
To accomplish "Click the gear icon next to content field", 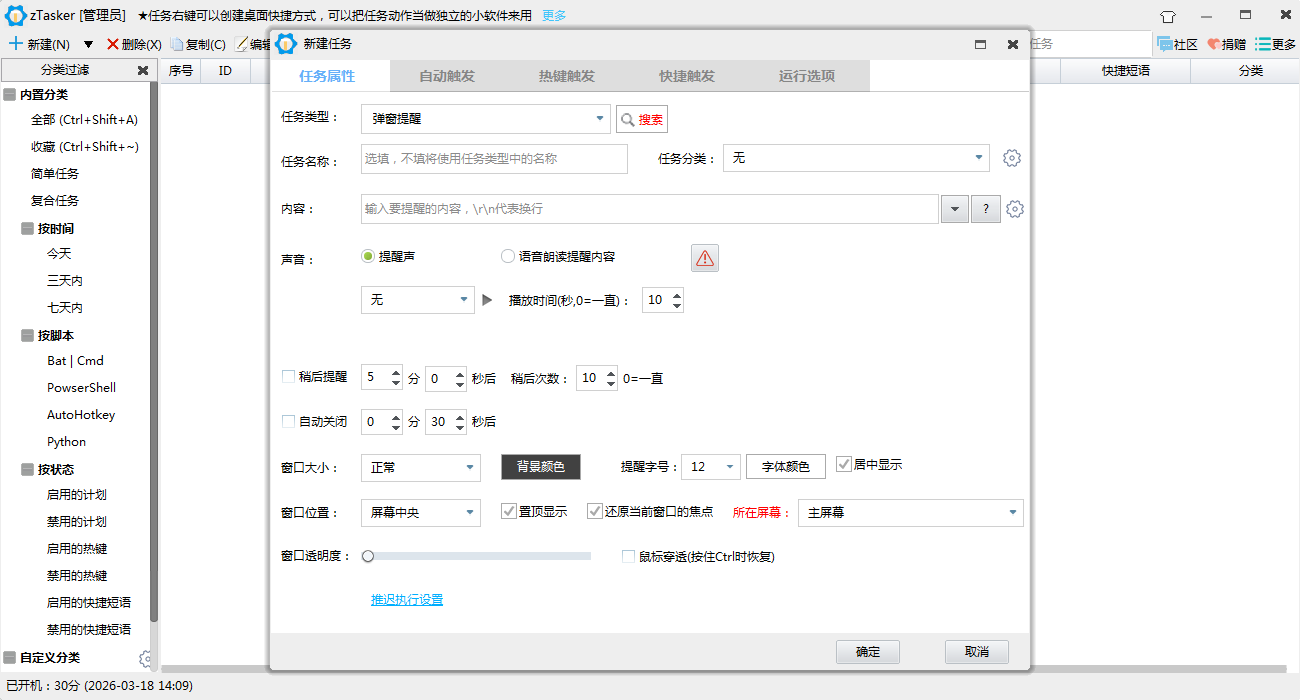I will pos(1015,209).
